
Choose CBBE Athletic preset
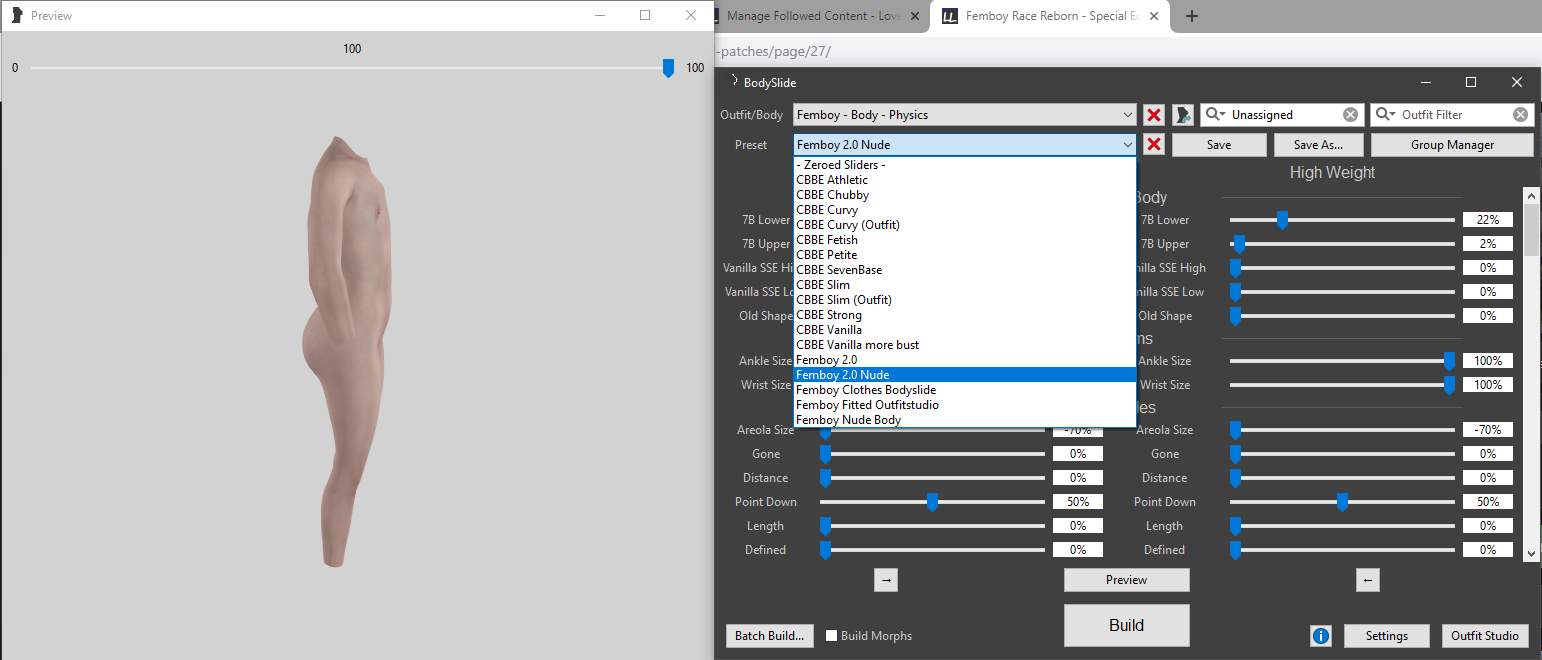pyautogui.click(x=964, y=180)
